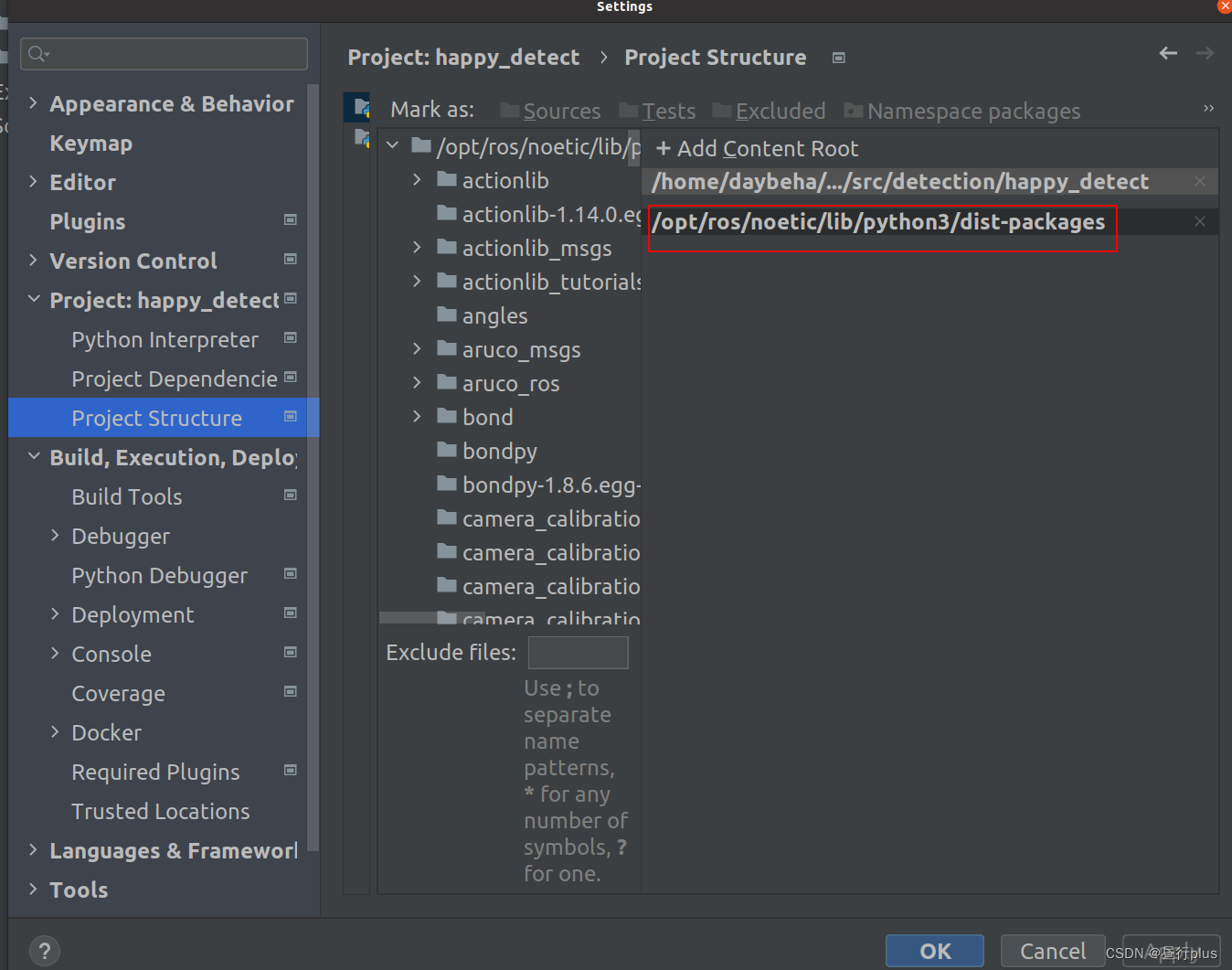
Task: Open the Mark as toolbar overflow chevron
Action: 1208,107
